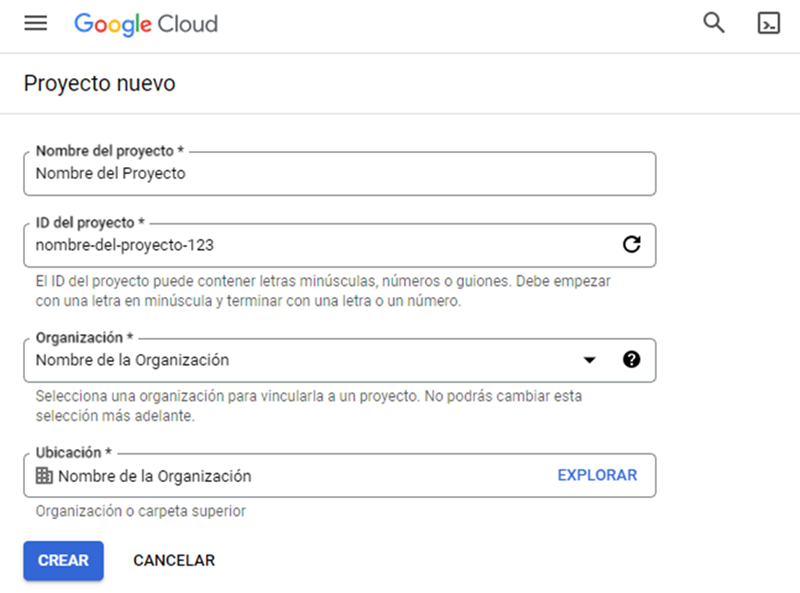Click the CREAR button
The image size is (800, 593).
point(63,560)
